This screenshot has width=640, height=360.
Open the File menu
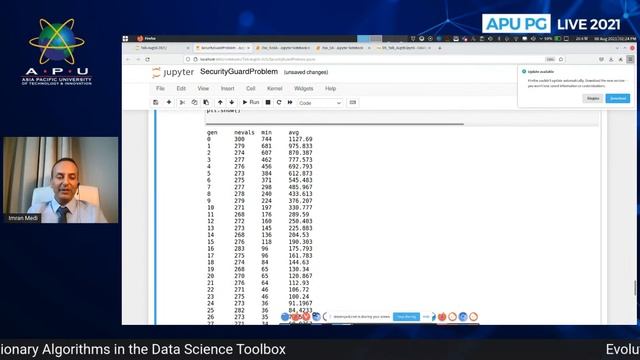[160, 89]
